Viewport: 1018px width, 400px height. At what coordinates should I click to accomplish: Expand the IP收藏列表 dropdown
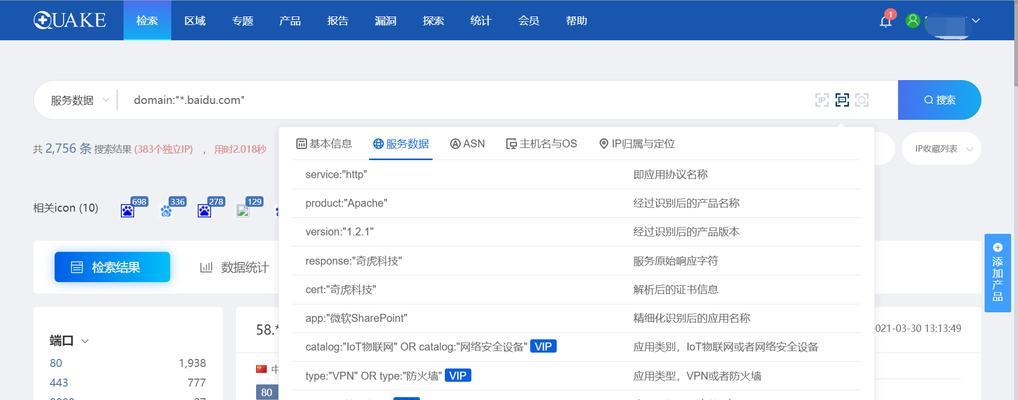[x=941, y=149]
